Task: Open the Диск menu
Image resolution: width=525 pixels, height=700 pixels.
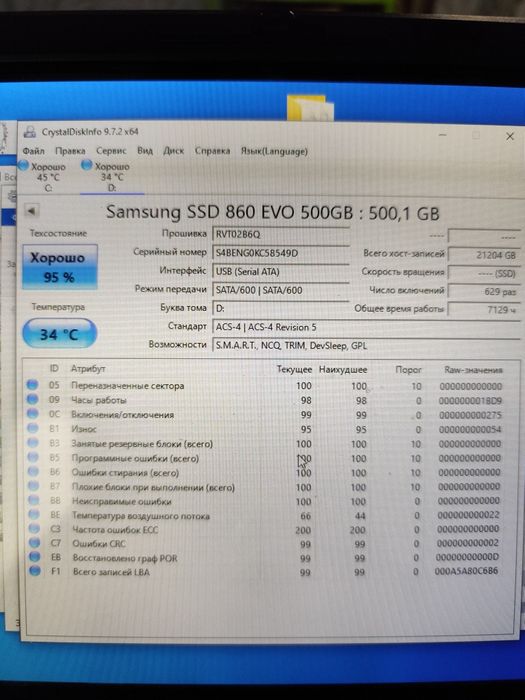Action: click(174, 151)
